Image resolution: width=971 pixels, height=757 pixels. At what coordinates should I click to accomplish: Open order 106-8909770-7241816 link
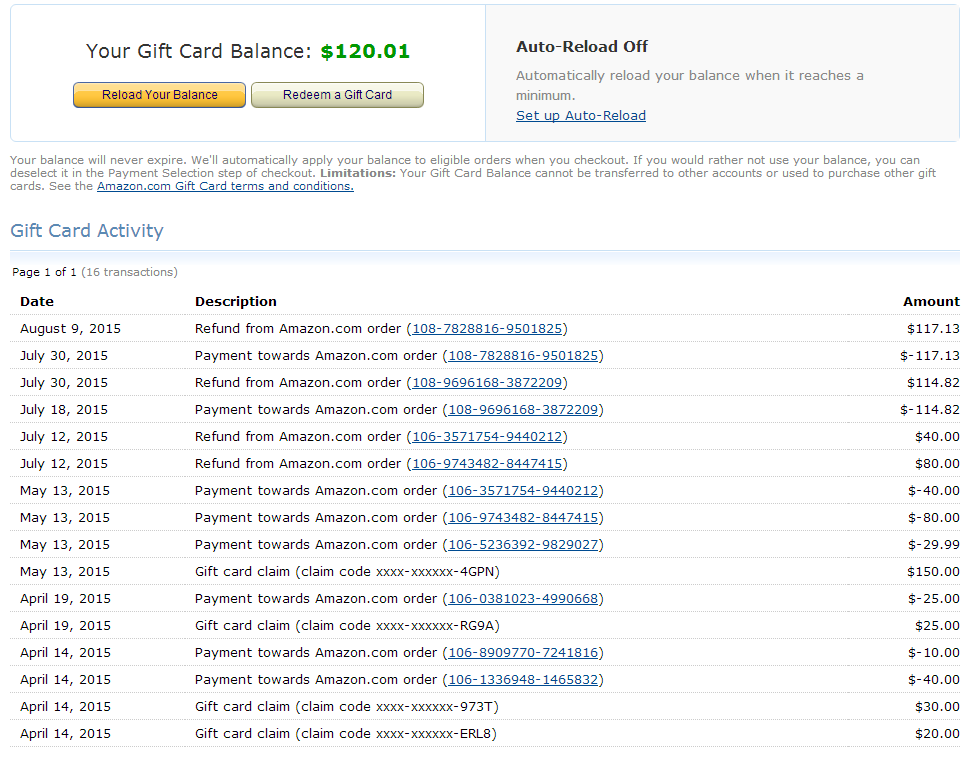pos(523,653)
